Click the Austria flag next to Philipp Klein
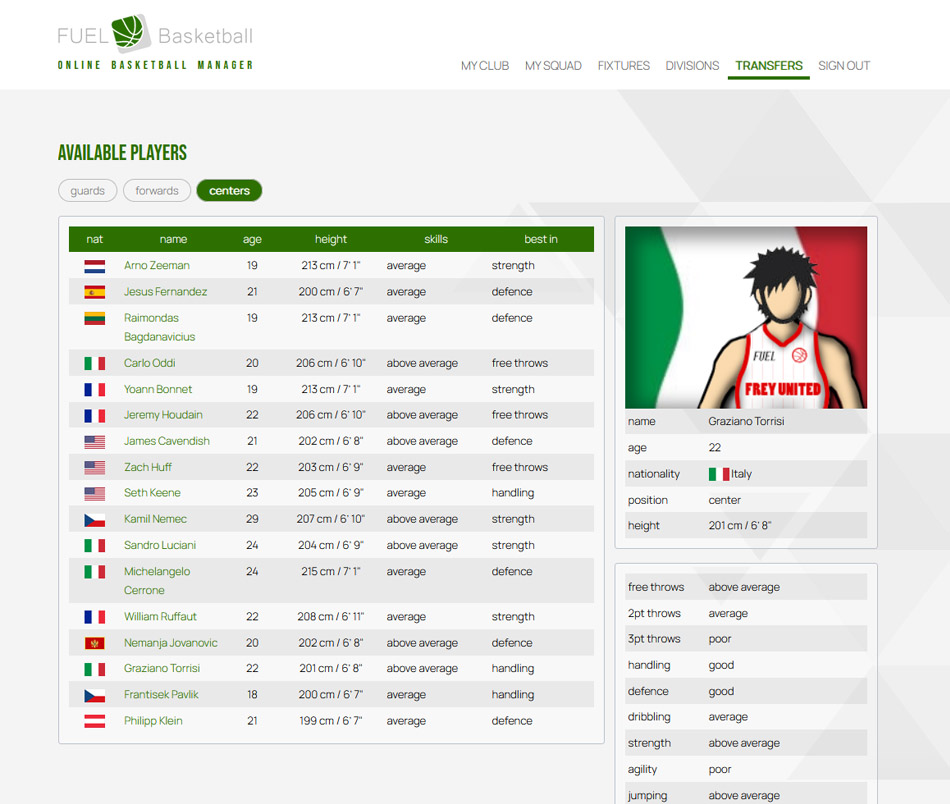The height and width of the screenshot is (804, 950). pyautogui.click(x=93, y=720)
